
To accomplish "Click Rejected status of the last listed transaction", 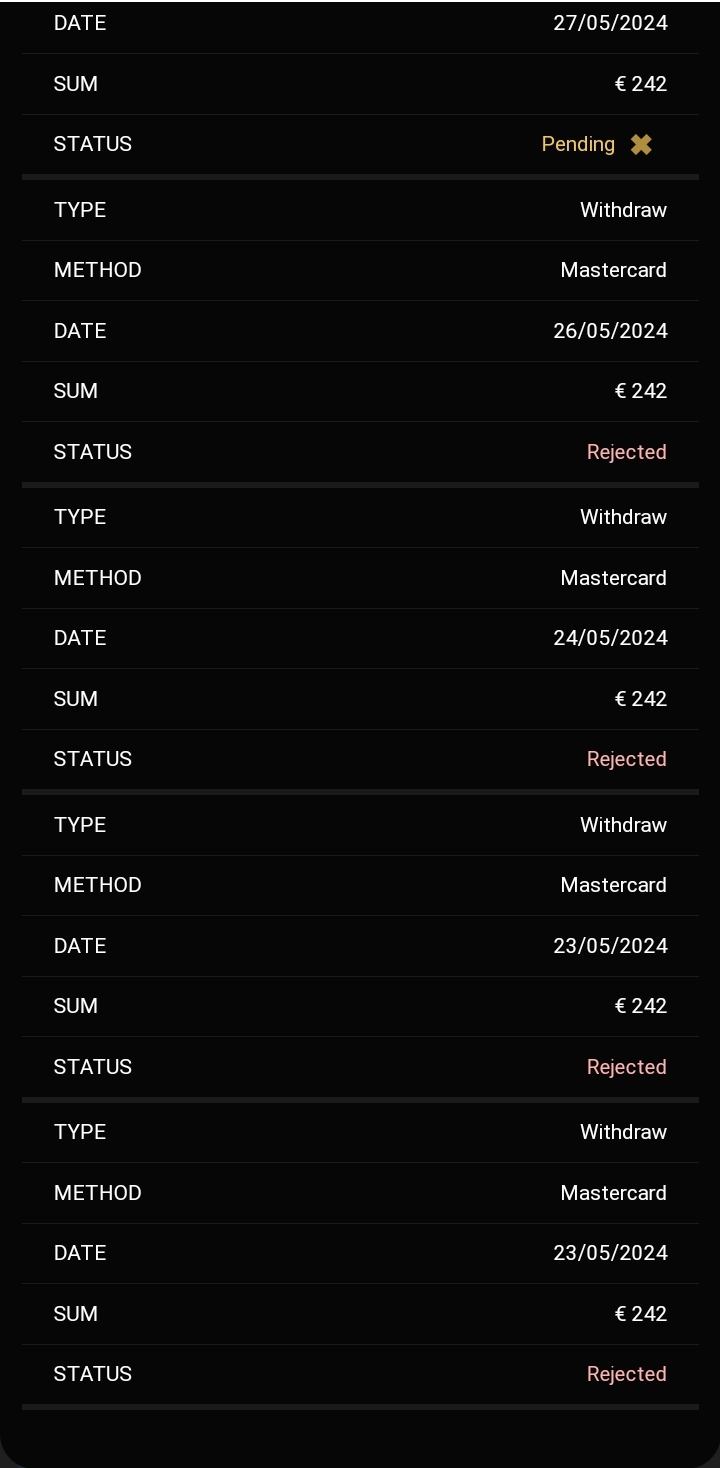I will pos(626,1374).
